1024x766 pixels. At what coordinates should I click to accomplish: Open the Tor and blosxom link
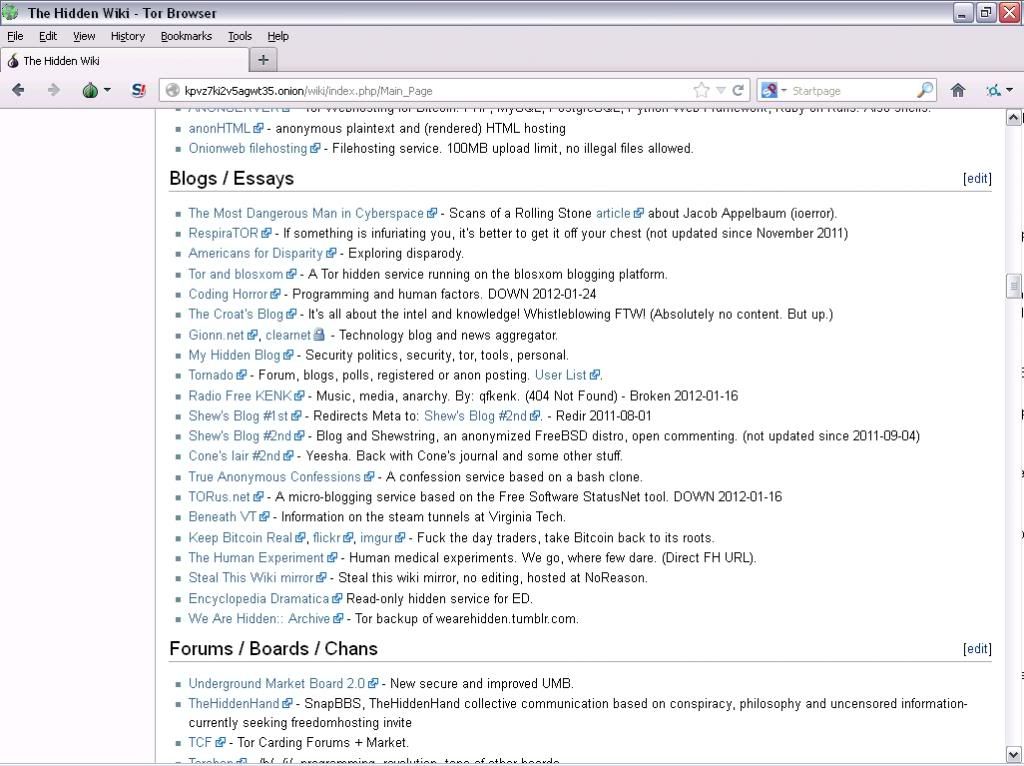tap(236, 274)
